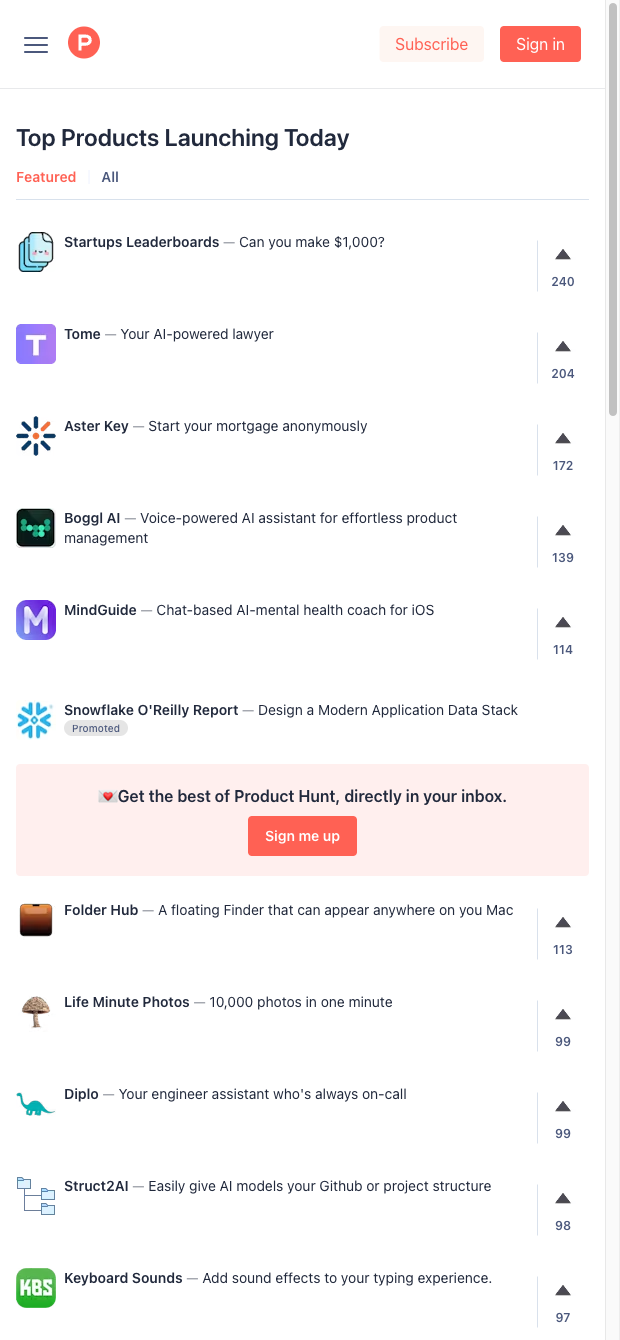Click the Boggl AI app icon
The image size is (620, 1340).
[36, 528]
